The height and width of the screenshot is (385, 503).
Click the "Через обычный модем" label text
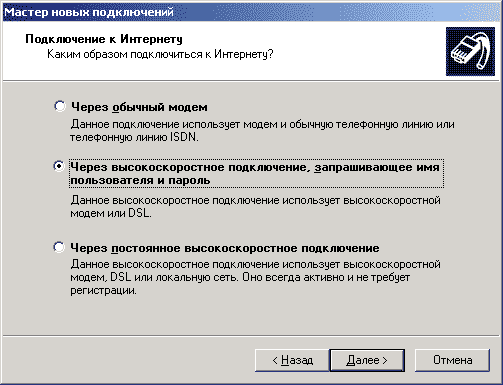[x=139, y=107]
